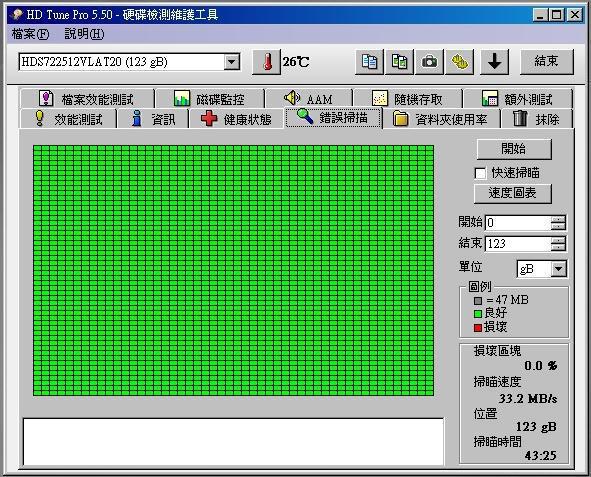Click the second copy screenshot icon
The height and width of the screenshot is (477, 591).
(x=399, y=61)
